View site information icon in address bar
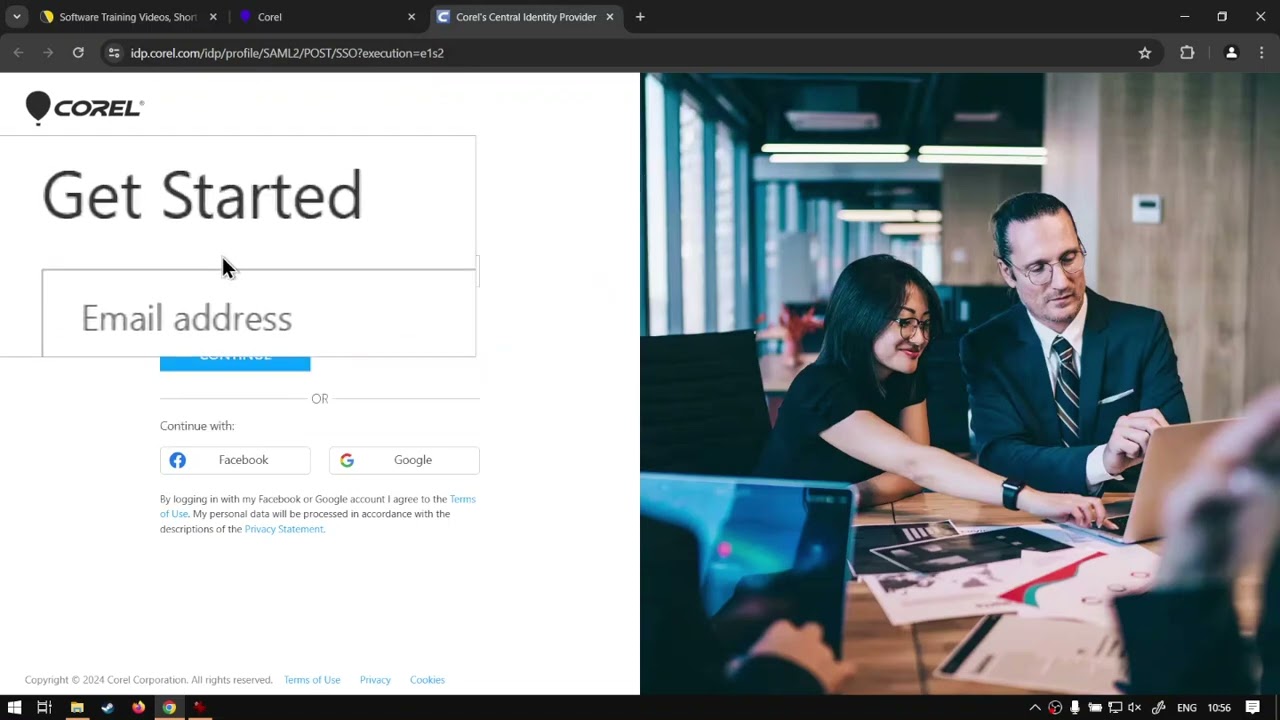 click(x=114, y=53)
